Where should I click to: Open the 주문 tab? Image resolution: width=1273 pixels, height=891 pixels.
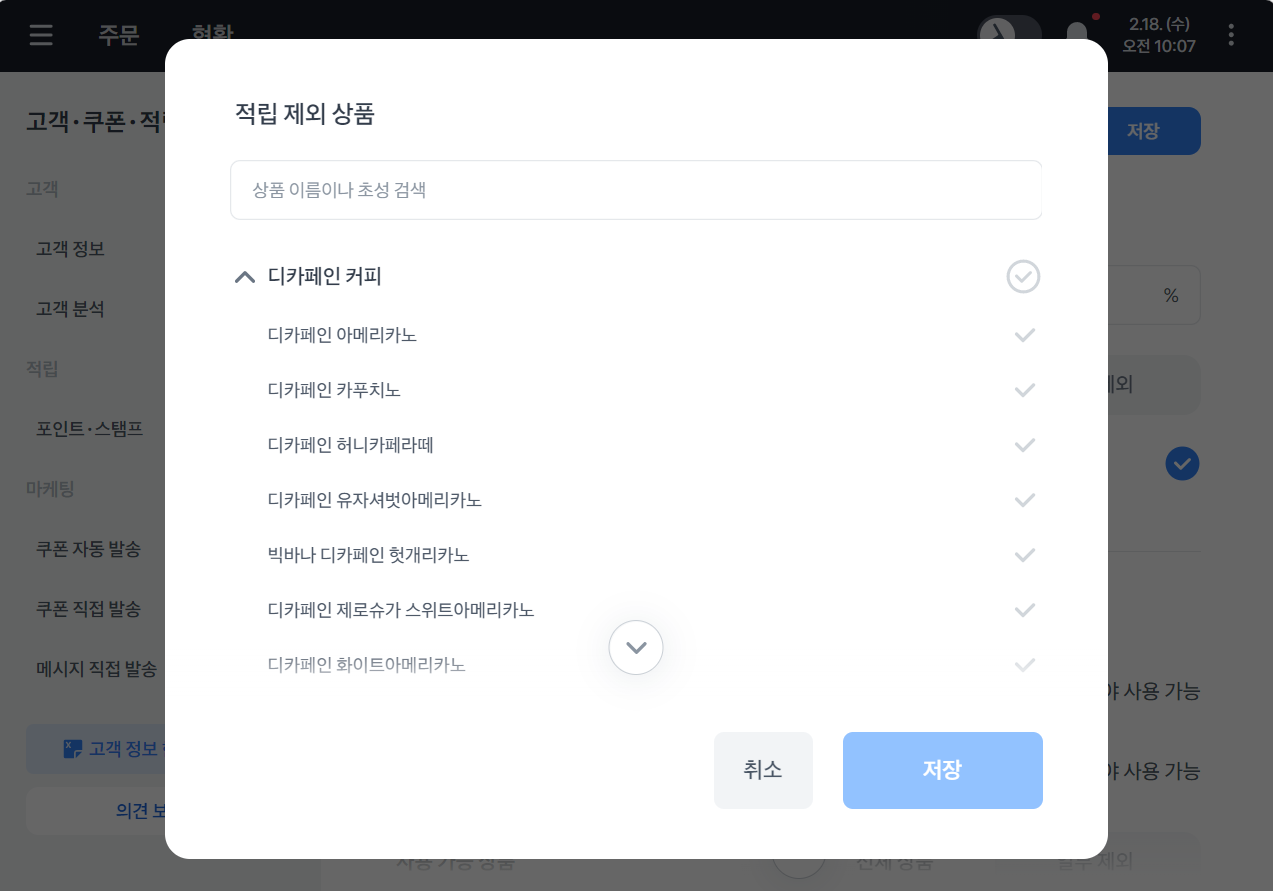117,36
